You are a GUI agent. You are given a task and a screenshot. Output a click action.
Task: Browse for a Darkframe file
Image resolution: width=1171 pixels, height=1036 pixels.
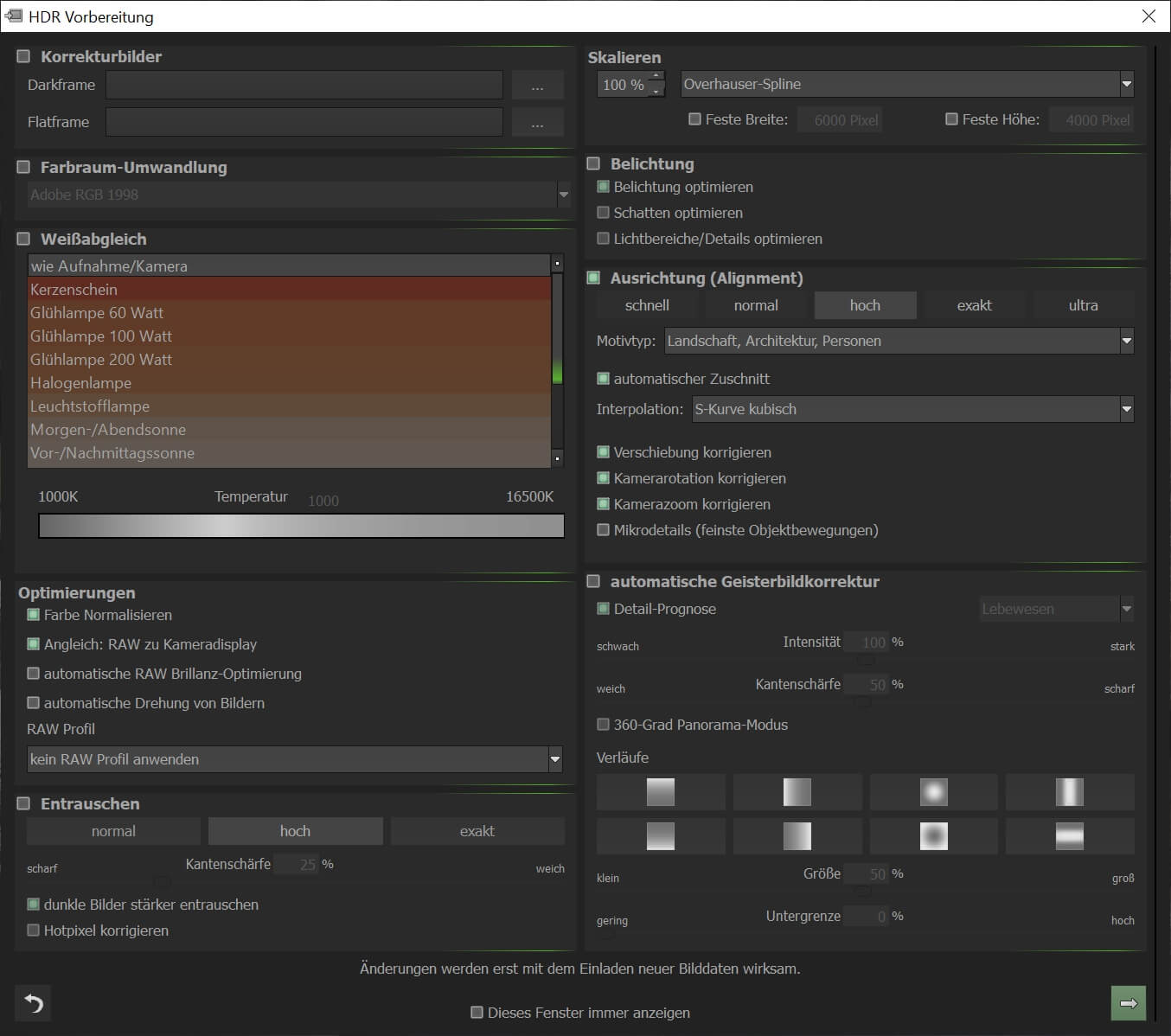[537, 85]
